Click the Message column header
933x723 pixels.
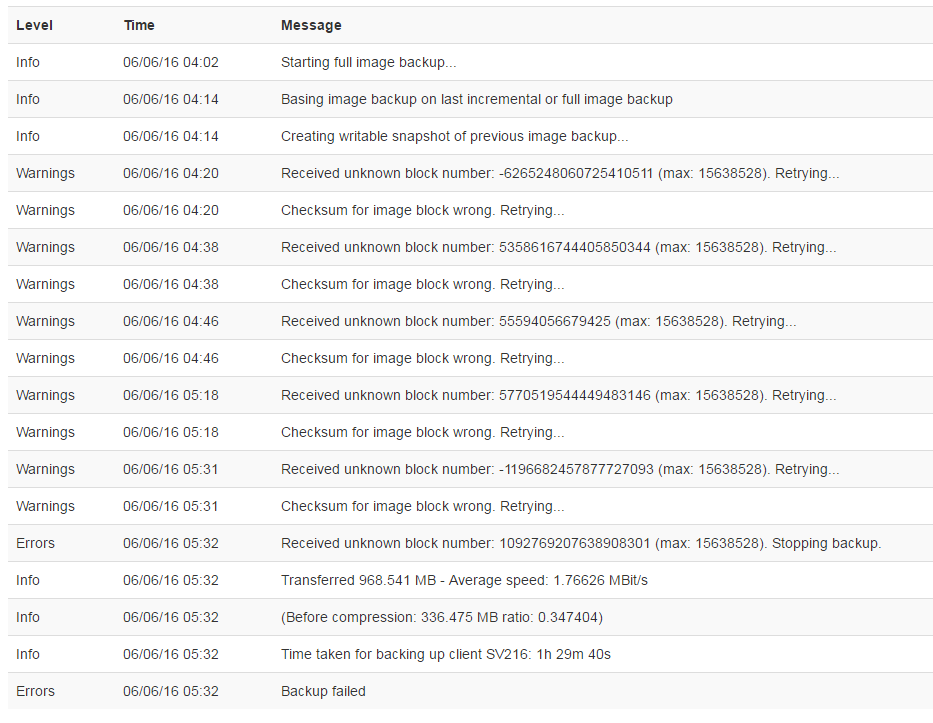(x=311, y=25)
